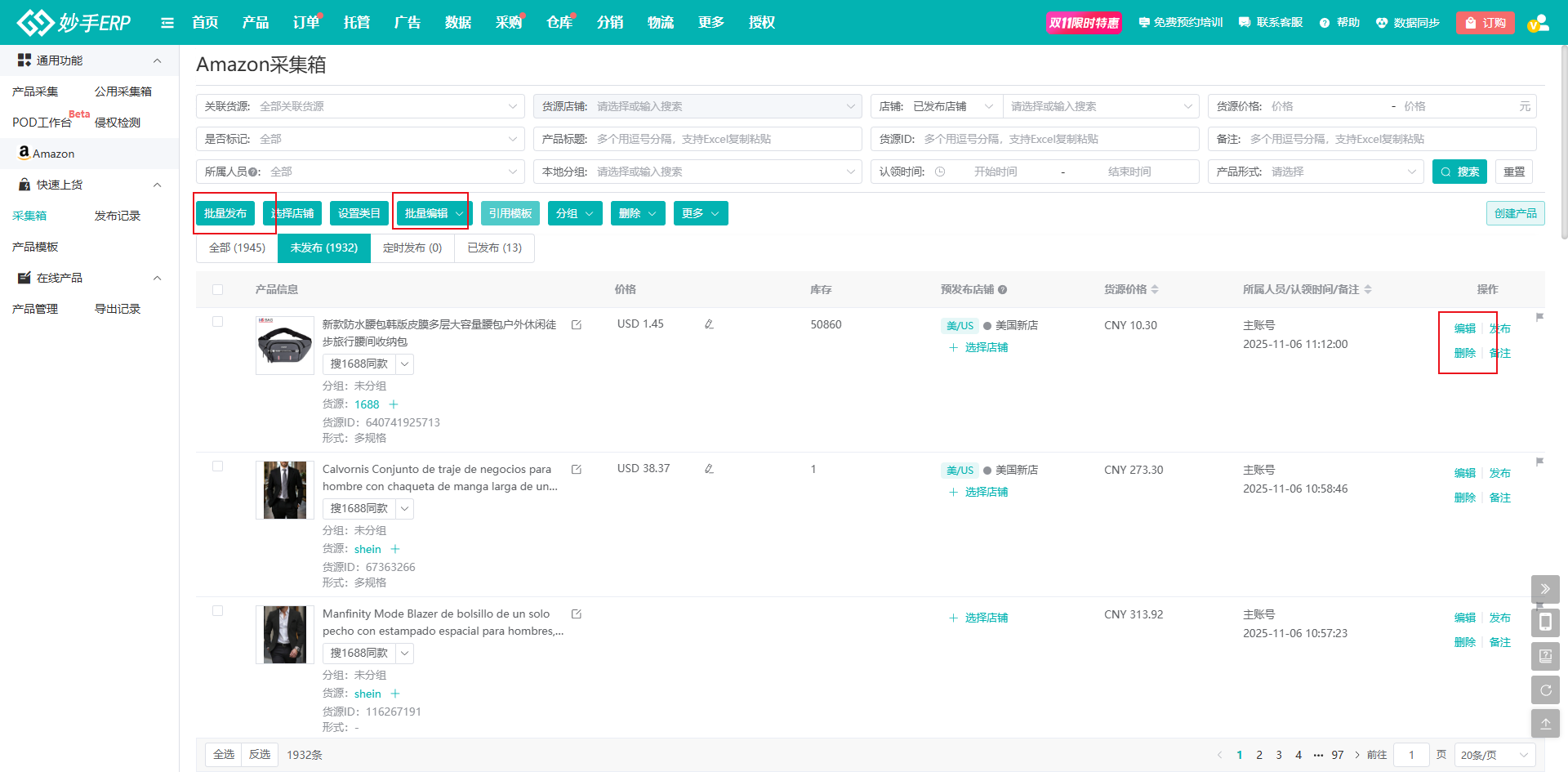Click the back-to-top arrow icon
This screenshot has height=772, width=1568.
[1545, 724]
